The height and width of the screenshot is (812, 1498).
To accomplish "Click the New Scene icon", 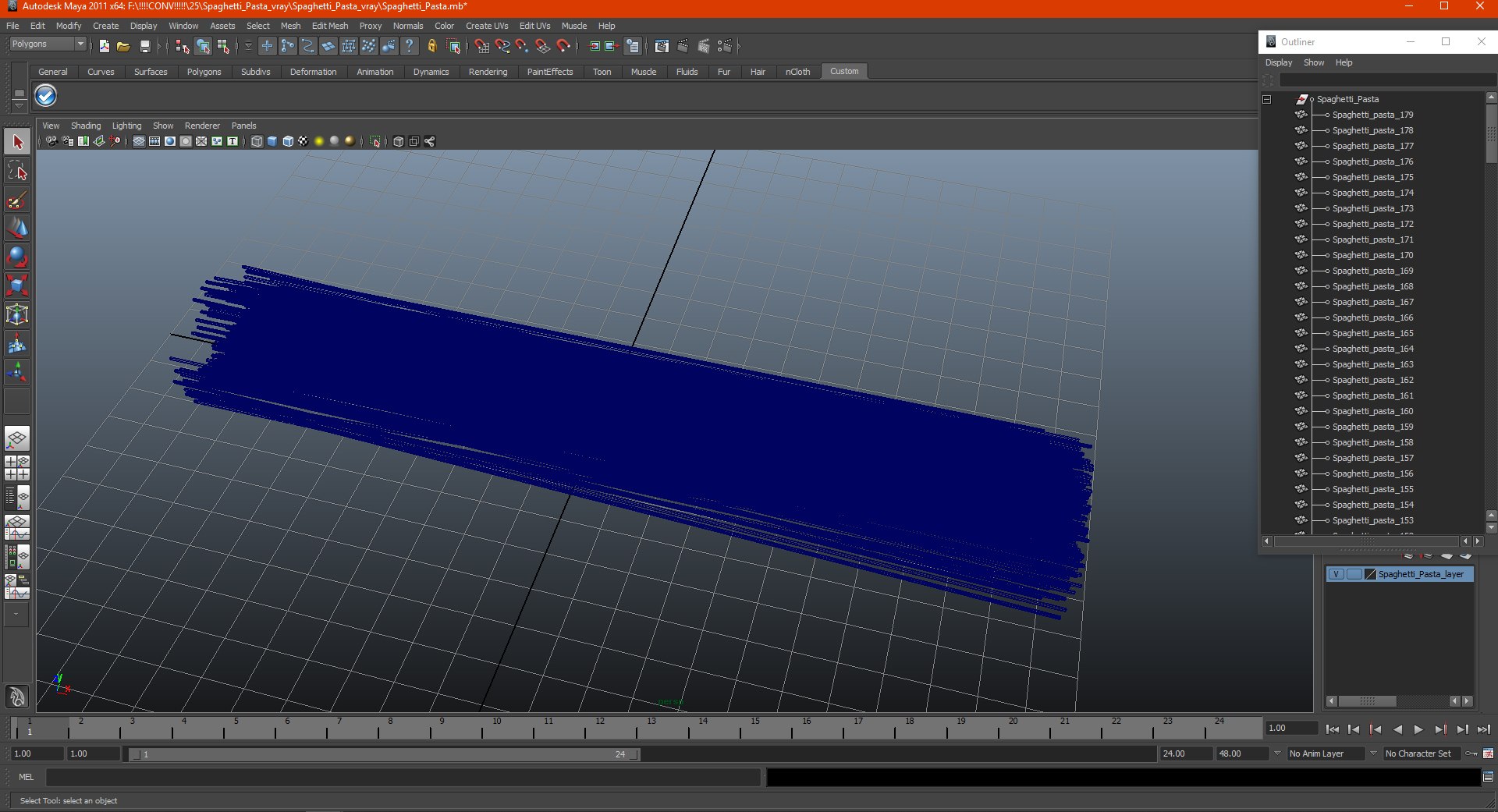I will click(105, 46).
